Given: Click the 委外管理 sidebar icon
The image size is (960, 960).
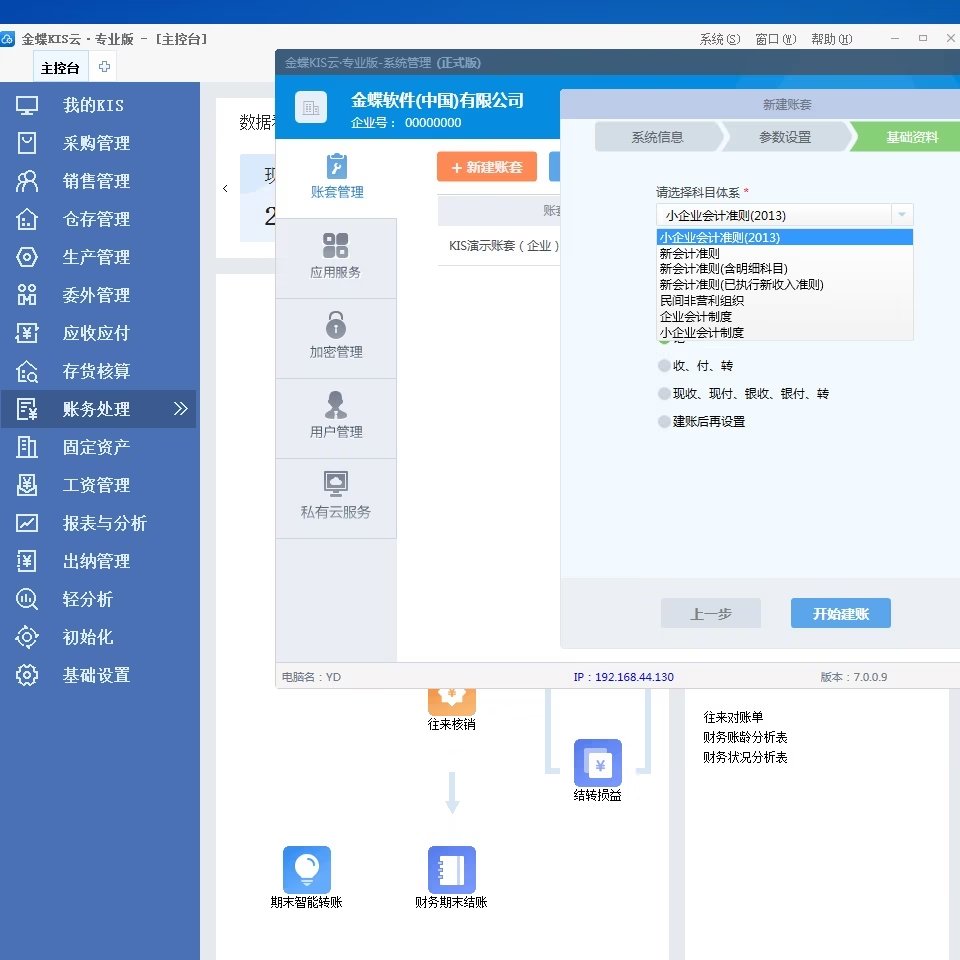Looking at the screenshot, I should click(26, 295).
